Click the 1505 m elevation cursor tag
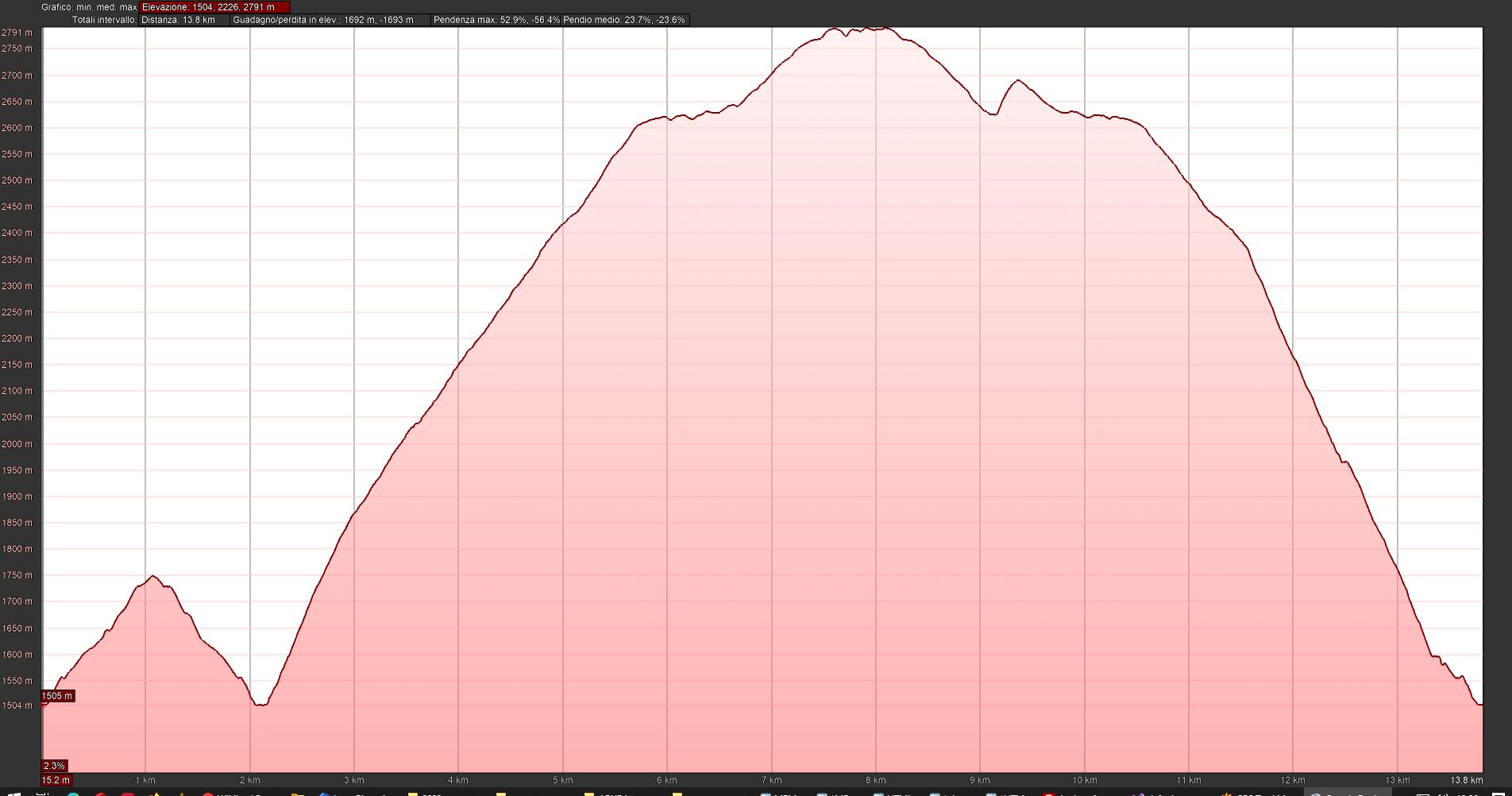The height and width of the screenshot is (796, 1512). (57, 696)
